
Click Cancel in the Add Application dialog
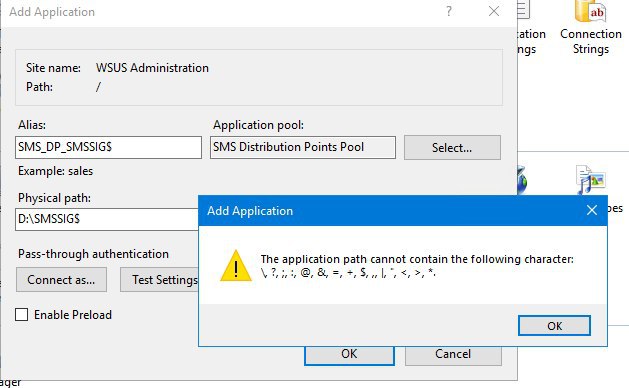(453, 355)
